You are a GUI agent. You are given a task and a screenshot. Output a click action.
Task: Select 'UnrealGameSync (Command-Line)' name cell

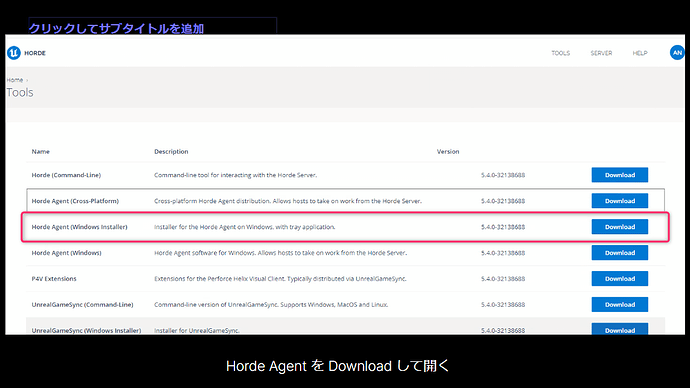82,304
